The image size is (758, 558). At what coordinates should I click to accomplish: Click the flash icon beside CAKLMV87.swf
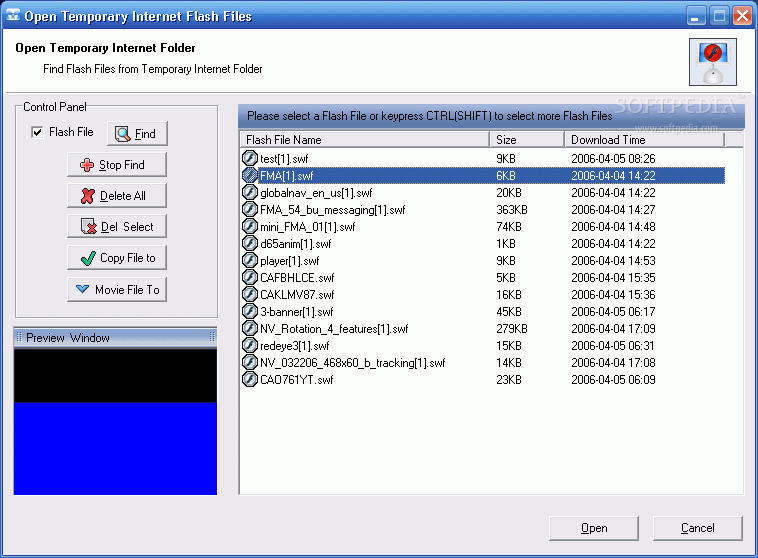[x=249, y=294]
